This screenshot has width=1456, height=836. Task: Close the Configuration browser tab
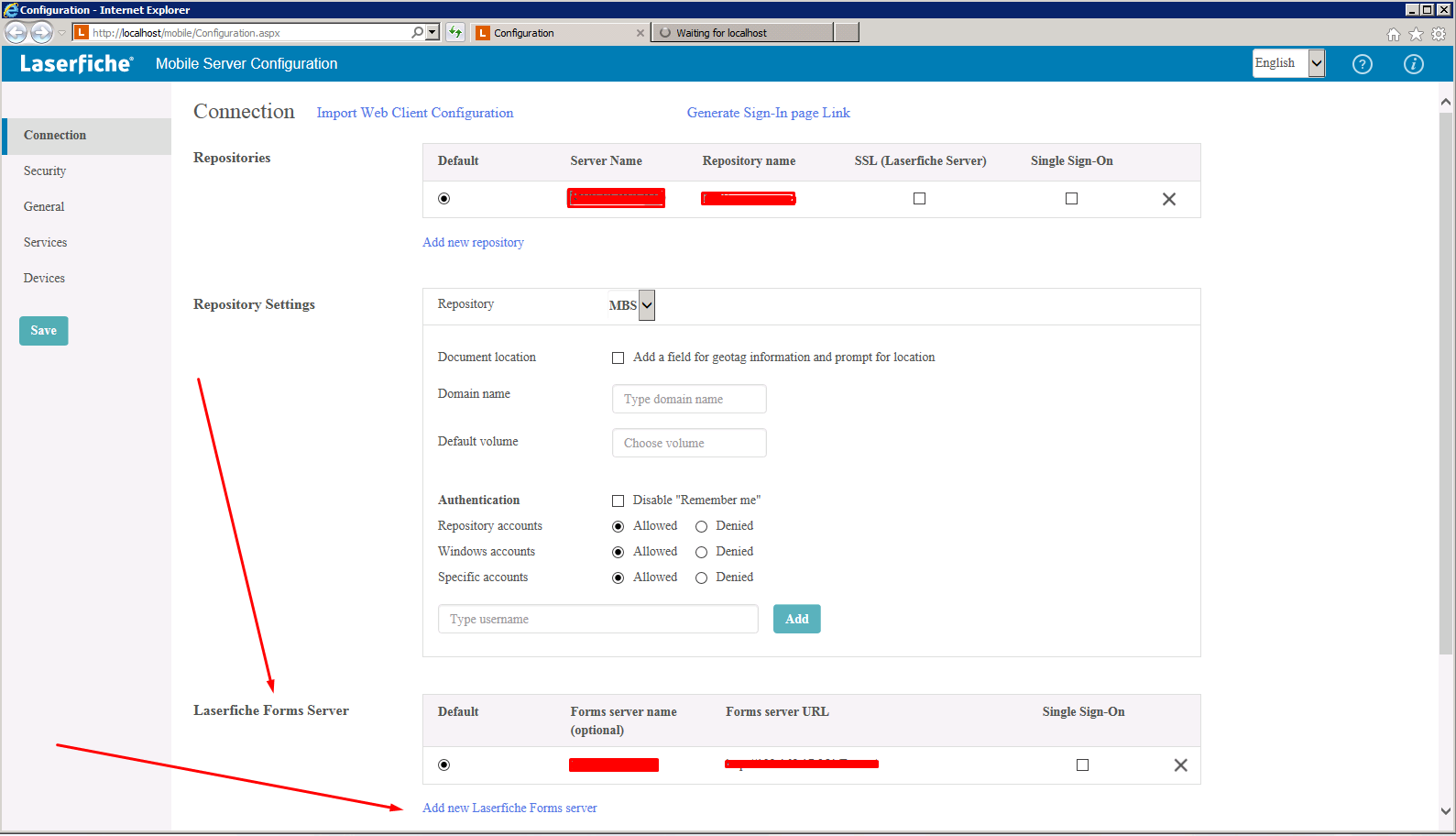pyautogui.click(x=640, y=33)
